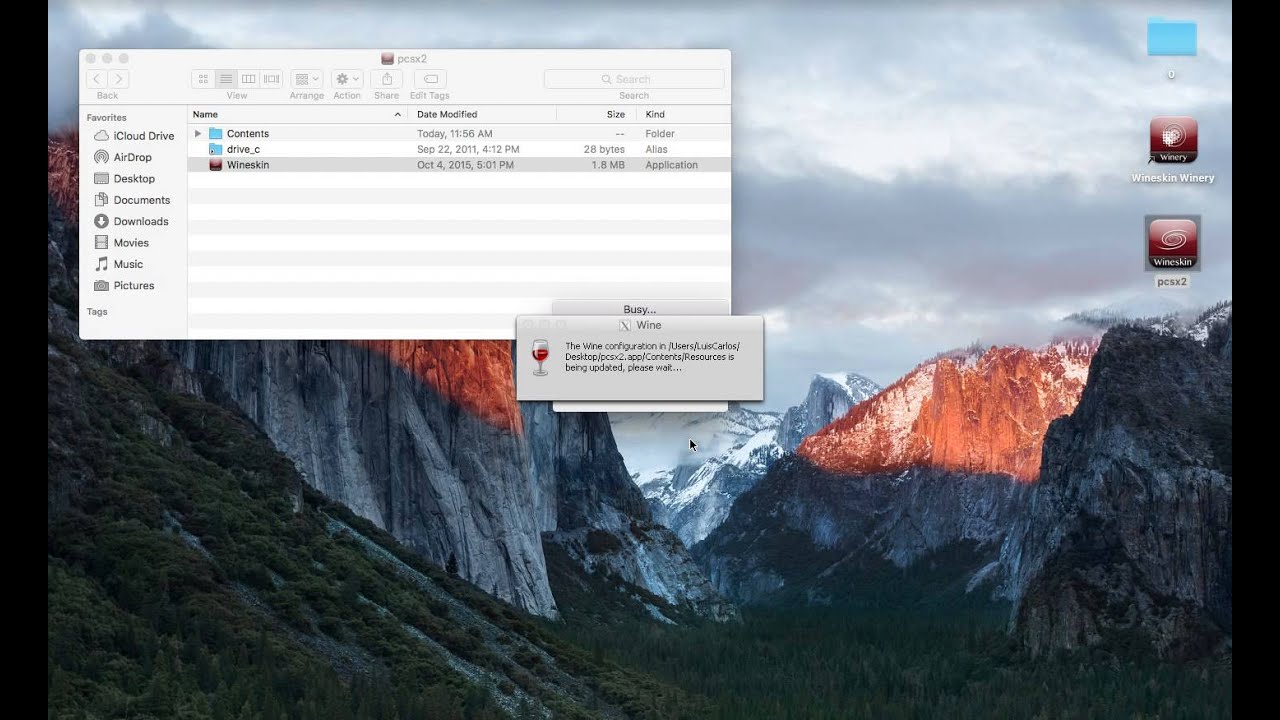Click the wine glass icon in Wine dialog
The width and height of the screenshot is (1280, 720).
540,357
